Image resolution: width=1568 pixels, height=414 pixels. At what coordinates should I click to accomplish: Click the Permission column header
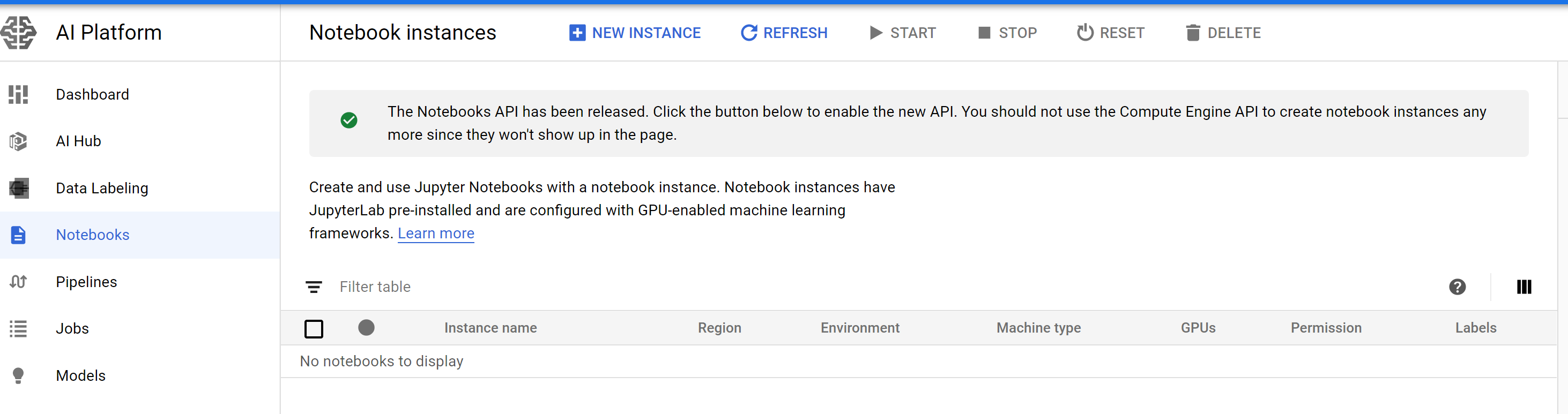pyautogui.click(x=1326, y=328)
